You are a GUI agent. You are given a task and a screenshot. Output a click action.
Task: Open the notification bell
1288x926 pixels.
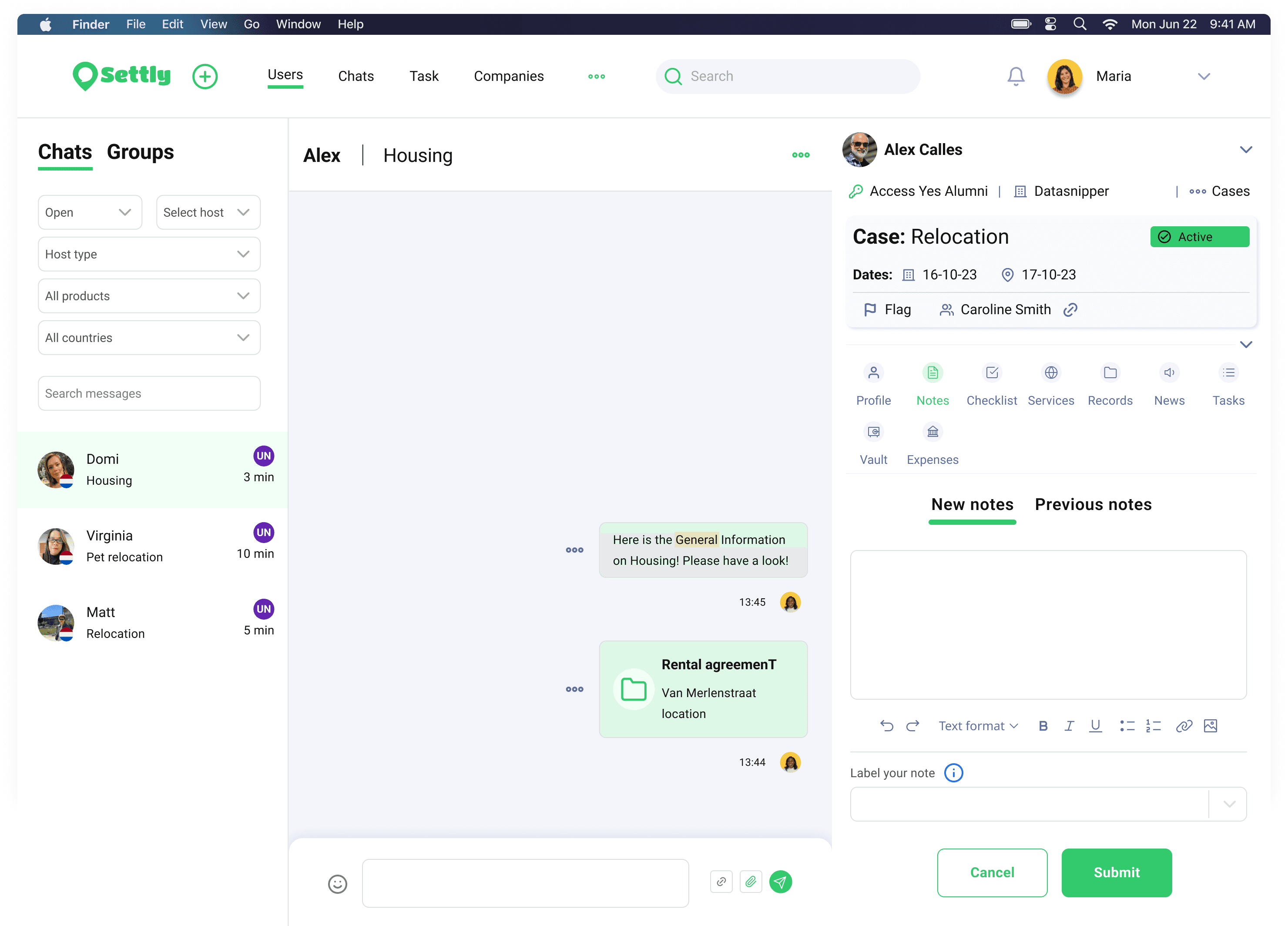(x=1016, y=76)
